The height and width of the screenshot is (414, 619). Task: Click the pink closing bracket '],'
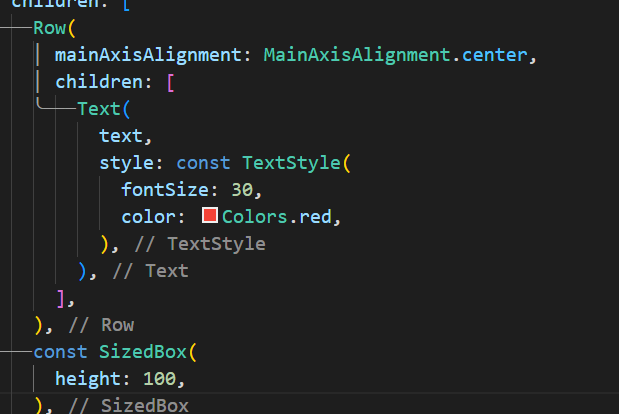(65, 299)
